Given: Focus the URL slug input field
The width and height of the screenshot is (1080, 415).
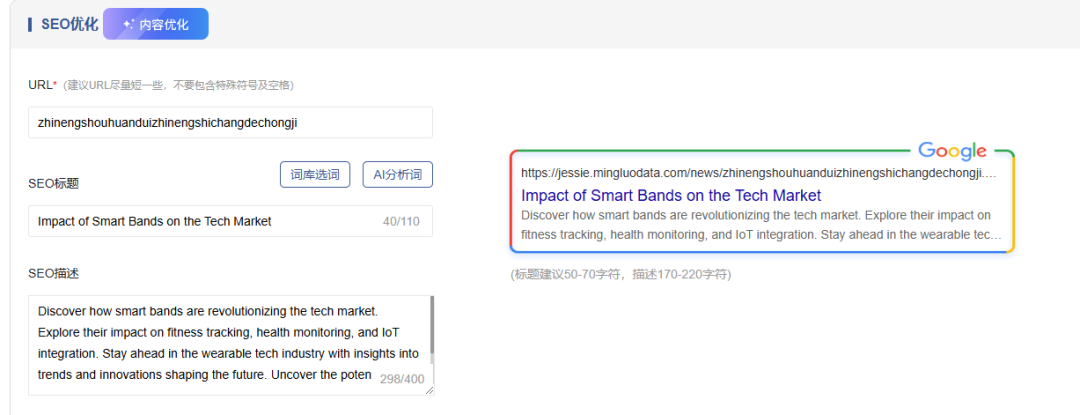Looking at the screenshot, I should 230,123.
